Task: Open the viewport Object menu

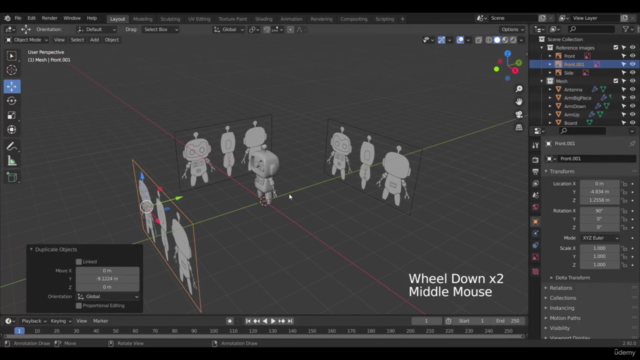Action: click(x=111, y=40)
